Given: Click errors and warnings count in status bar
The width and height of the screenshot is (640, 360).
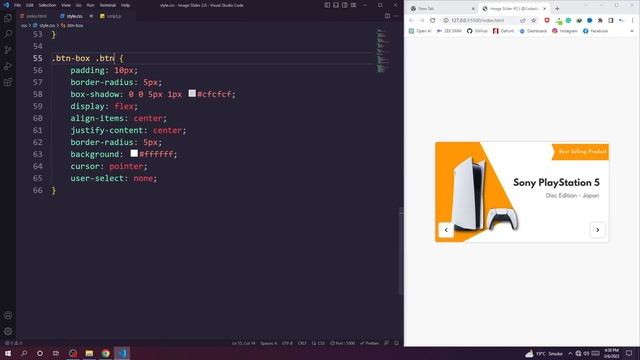Looking at the screenshot, I should pos(13,343).
